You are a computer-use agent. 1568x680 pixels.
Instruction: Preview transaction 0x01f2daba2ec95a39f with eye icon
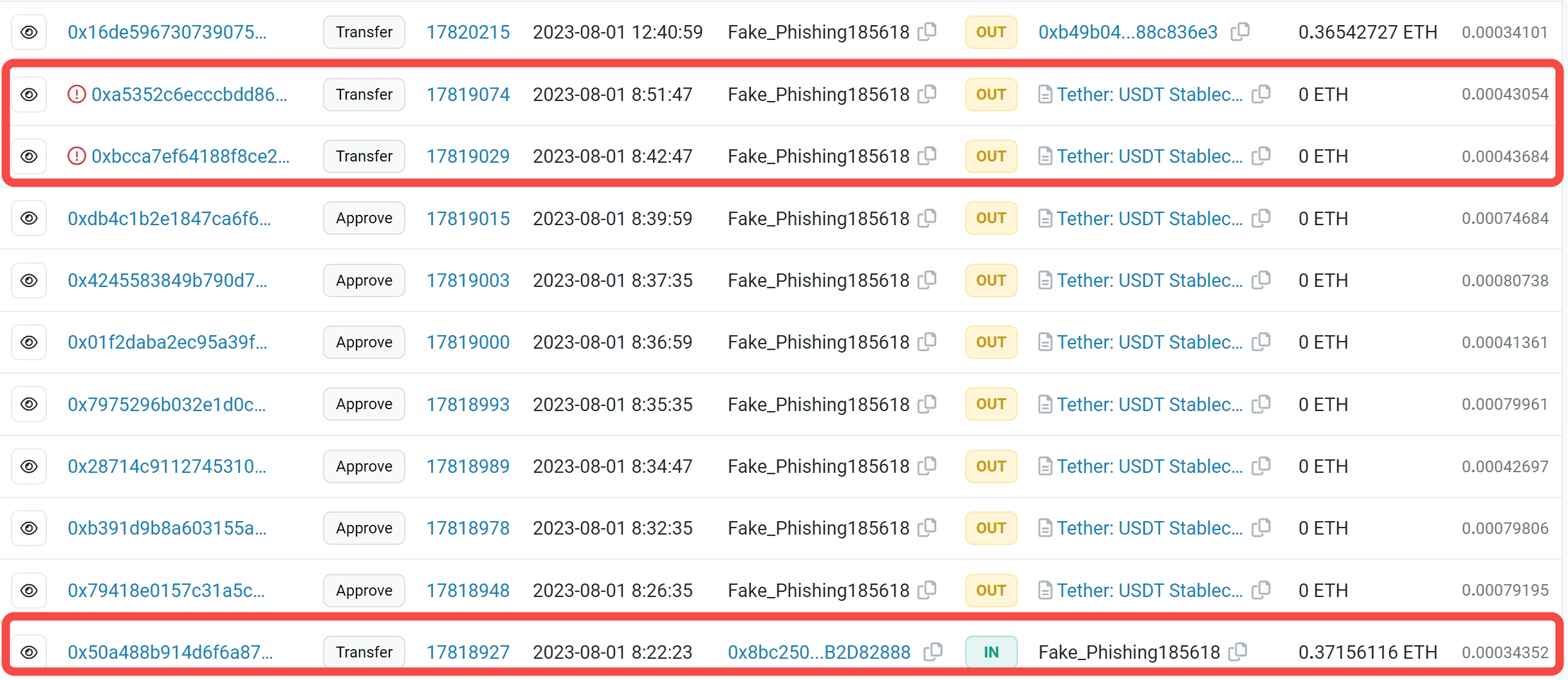(29, 342)
